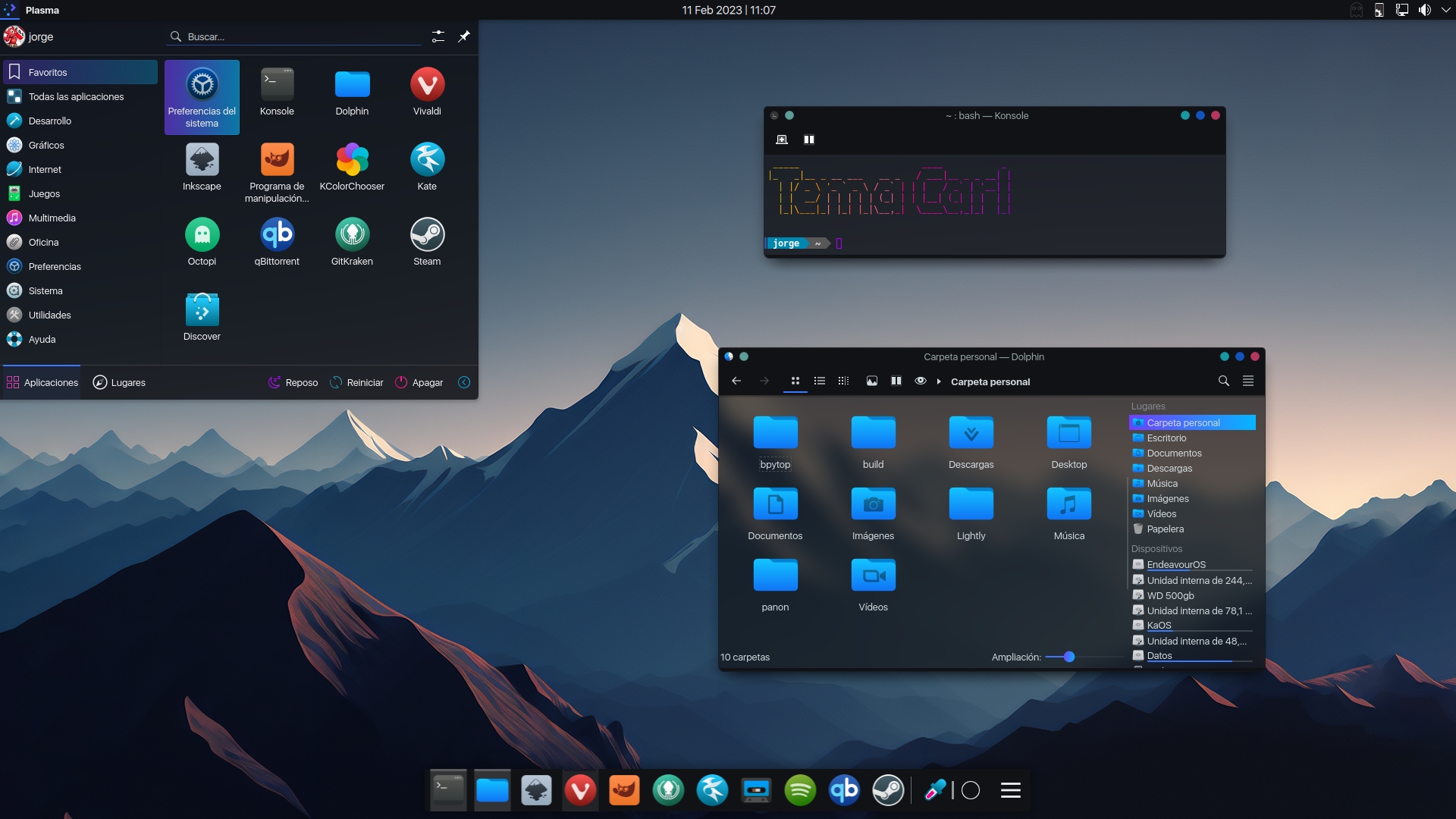Click the Reiniciar option
This screenshot has height=819, width=1456.
coord(356,382)
